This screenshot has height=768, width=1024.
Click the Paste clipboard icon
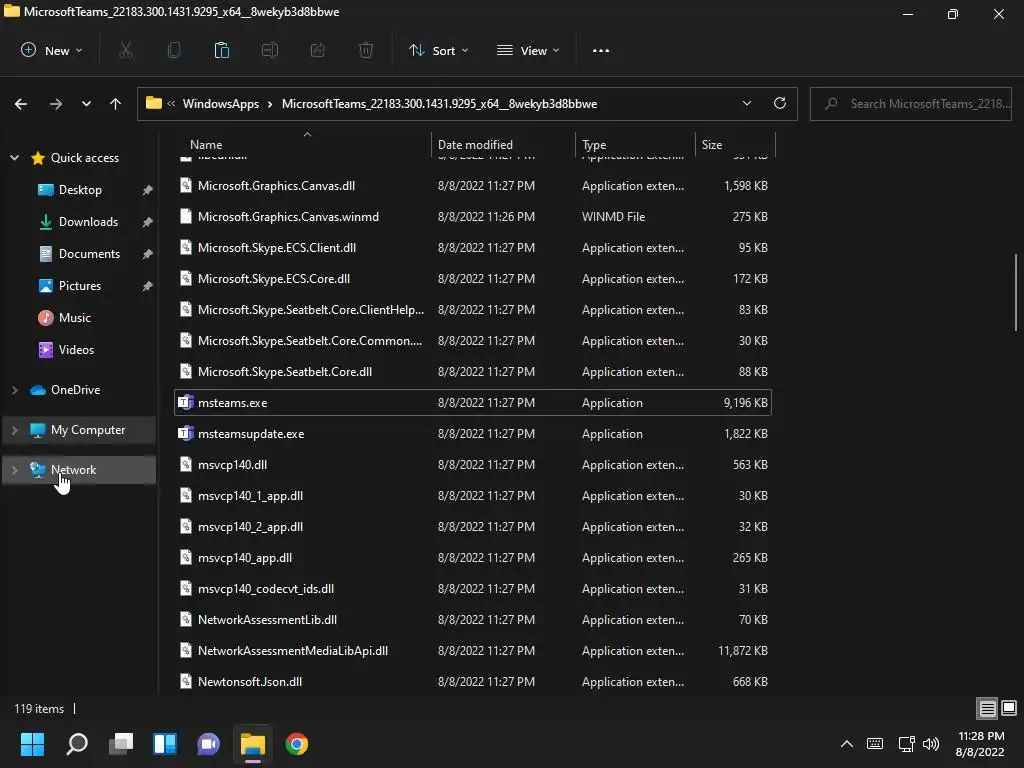point(221,50)
